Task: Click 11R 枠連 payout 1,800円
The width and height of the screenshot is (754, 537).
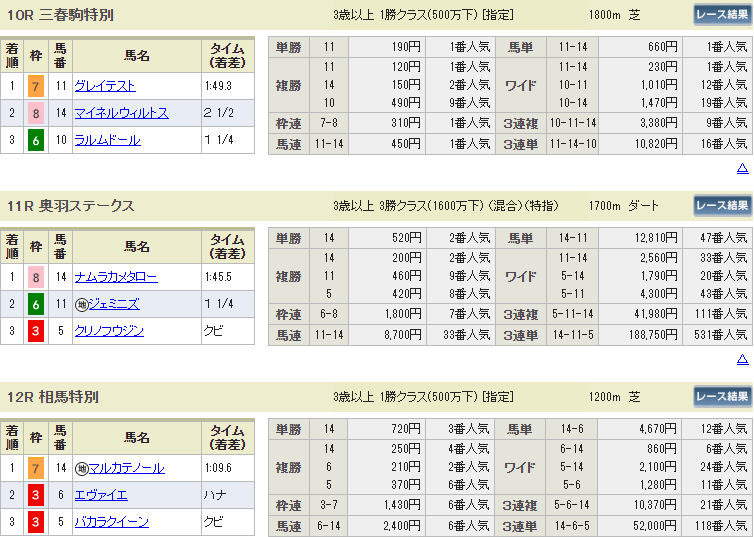Action: (x=402, y=314)
